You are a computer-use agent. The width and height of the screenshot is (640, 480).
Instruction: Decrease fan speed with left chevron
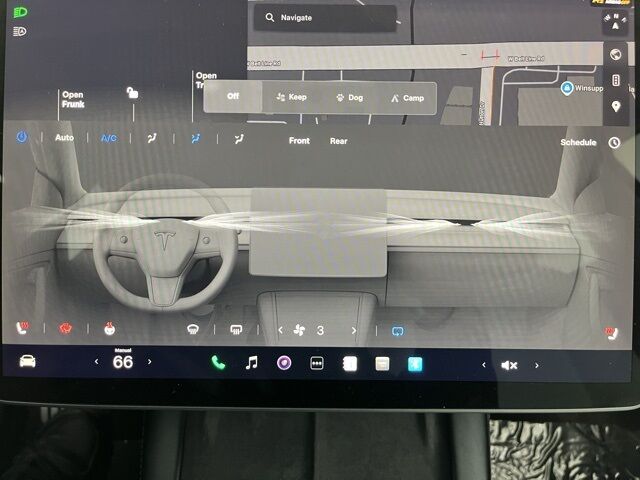[280, 330]
